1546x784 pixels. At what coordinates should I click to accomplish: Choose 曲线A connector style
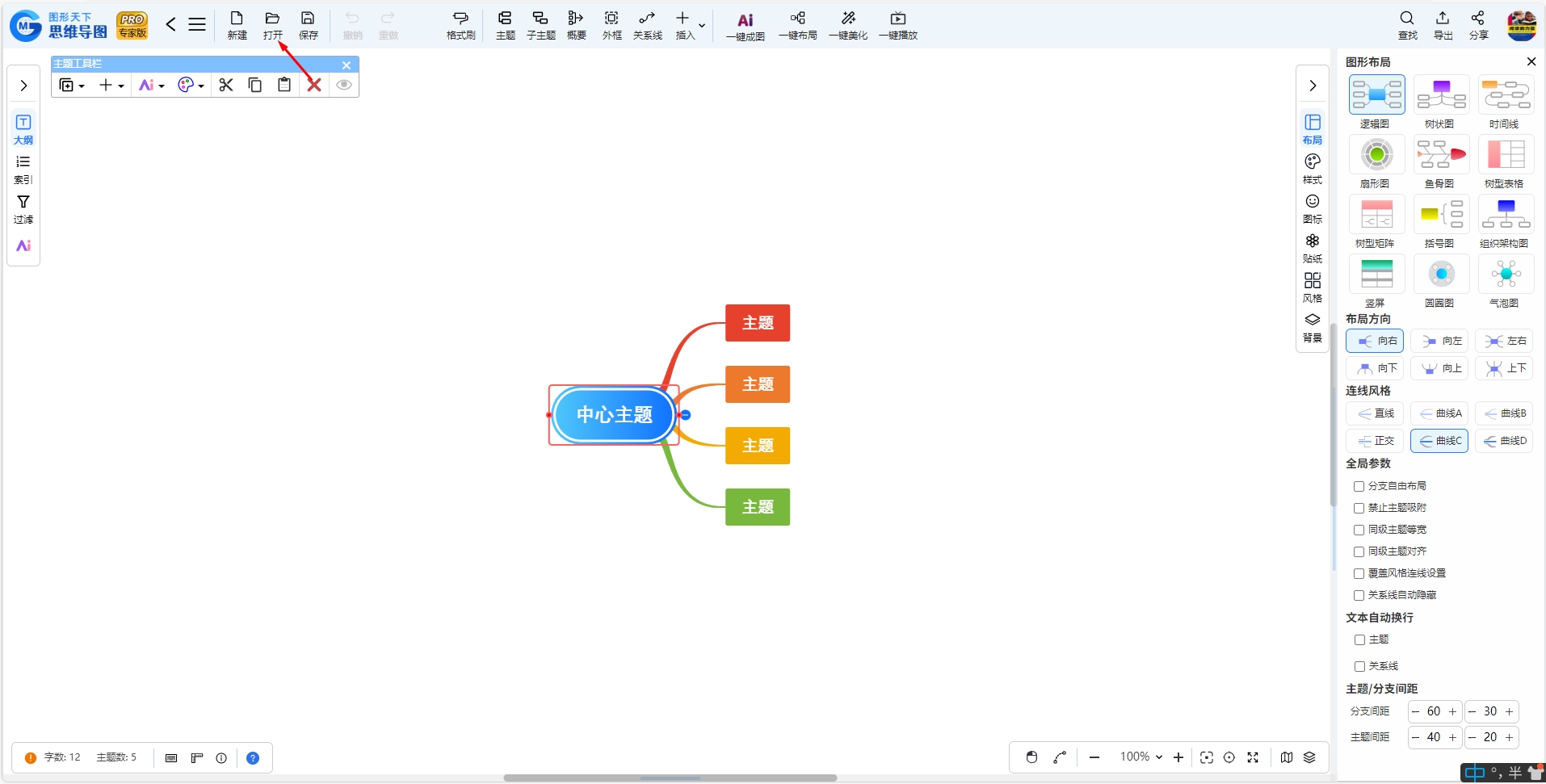(x=1439, y=413)
